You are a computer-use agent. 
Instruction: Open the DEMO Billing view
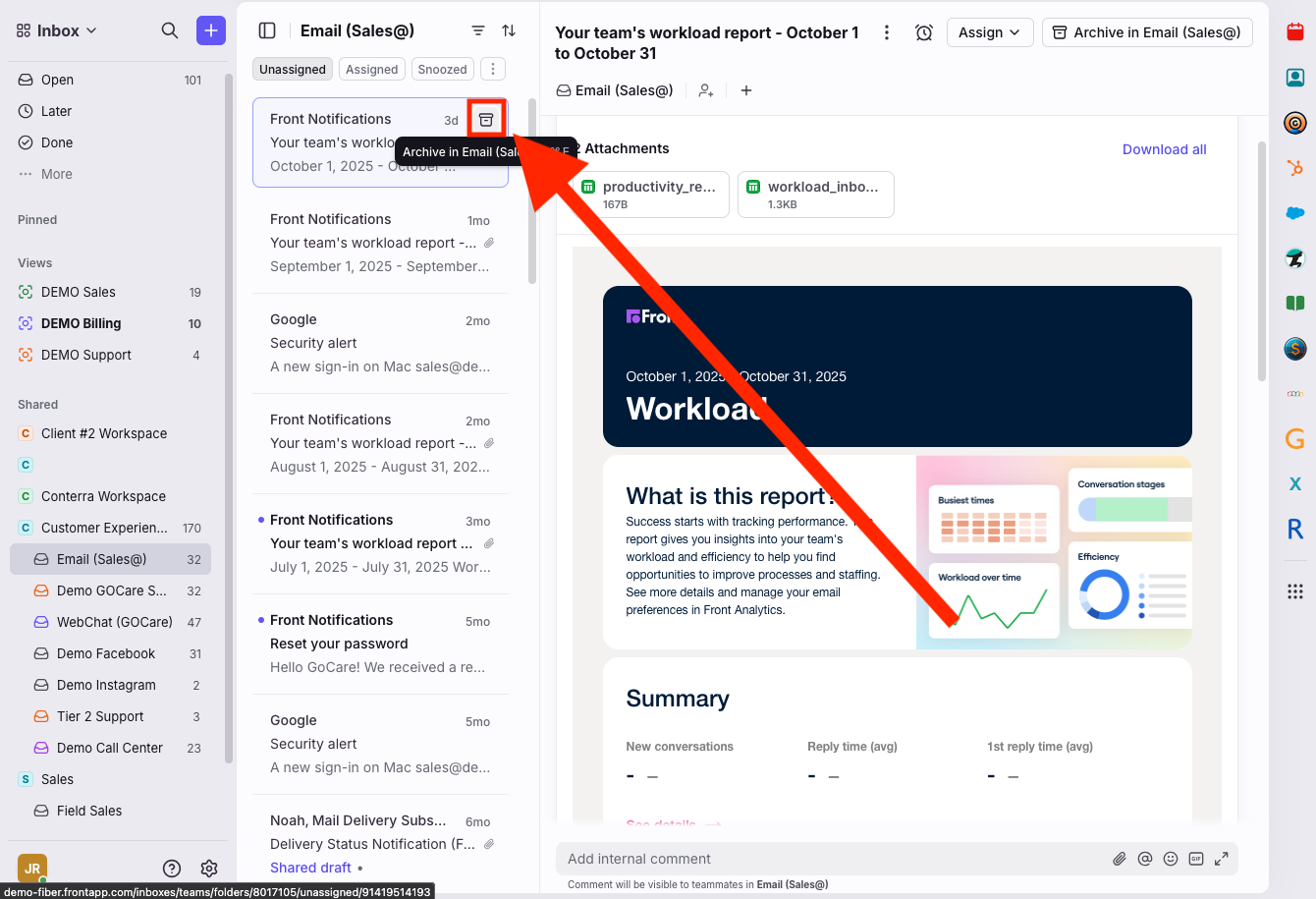(x=81, y=323)
